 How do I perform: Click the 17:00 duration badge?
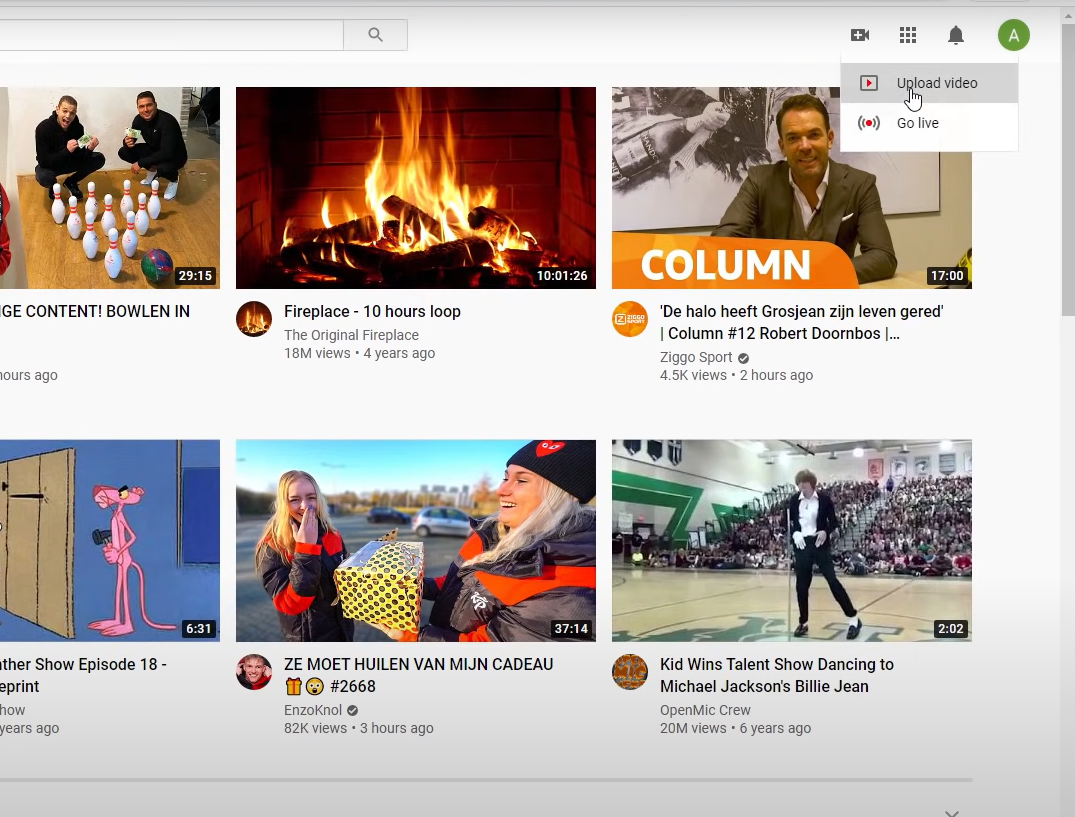947,276
